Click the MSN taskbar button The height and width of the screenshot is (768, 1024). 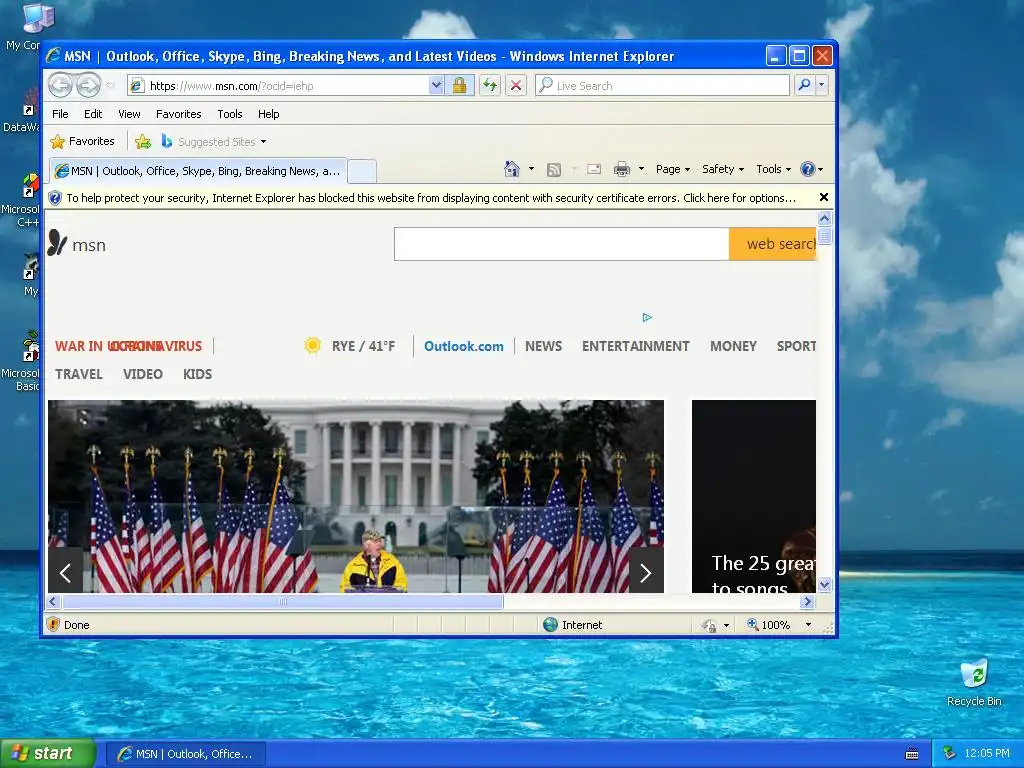(185, 754)
